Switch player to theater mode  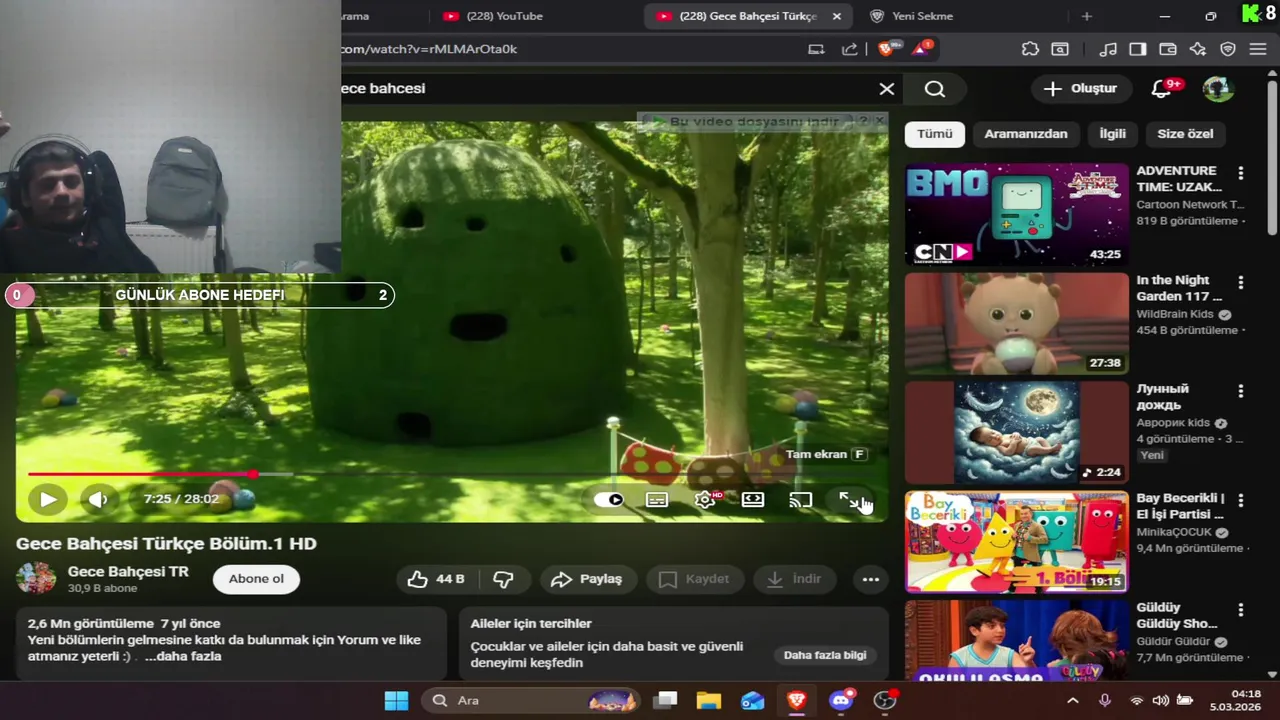click(x=753, y=499)
